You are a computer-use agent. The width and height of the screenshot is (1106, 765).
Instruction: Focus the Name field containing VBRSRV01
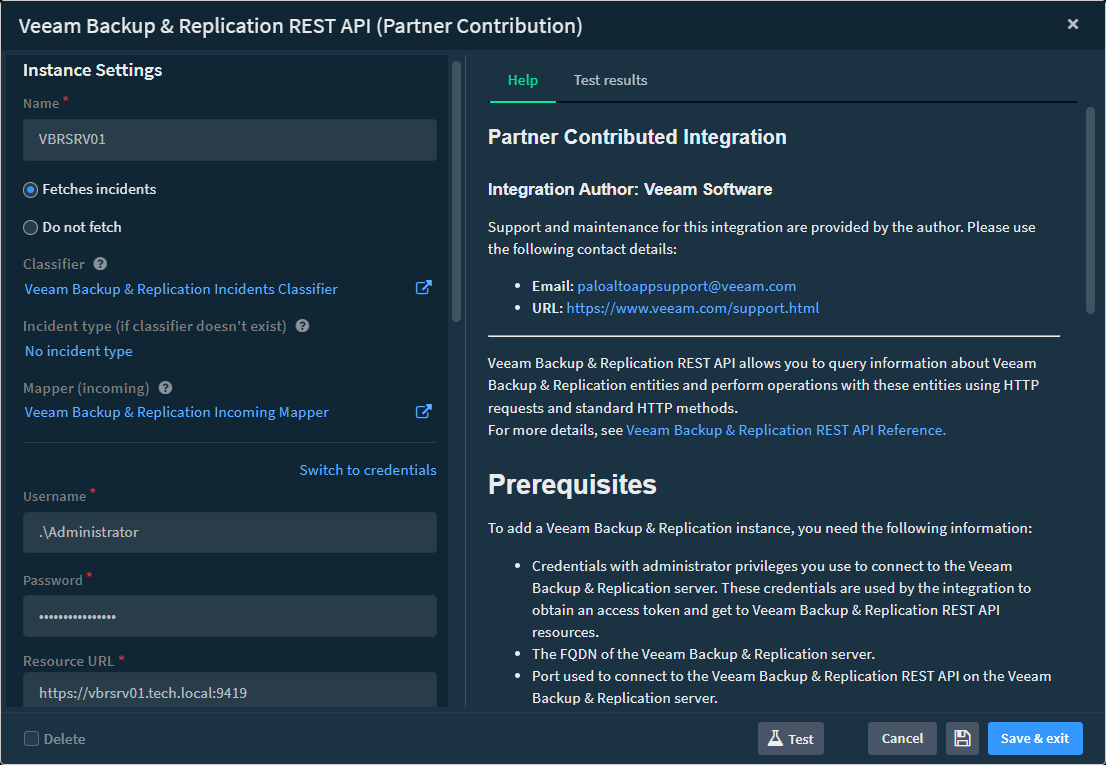pos(230,140)
